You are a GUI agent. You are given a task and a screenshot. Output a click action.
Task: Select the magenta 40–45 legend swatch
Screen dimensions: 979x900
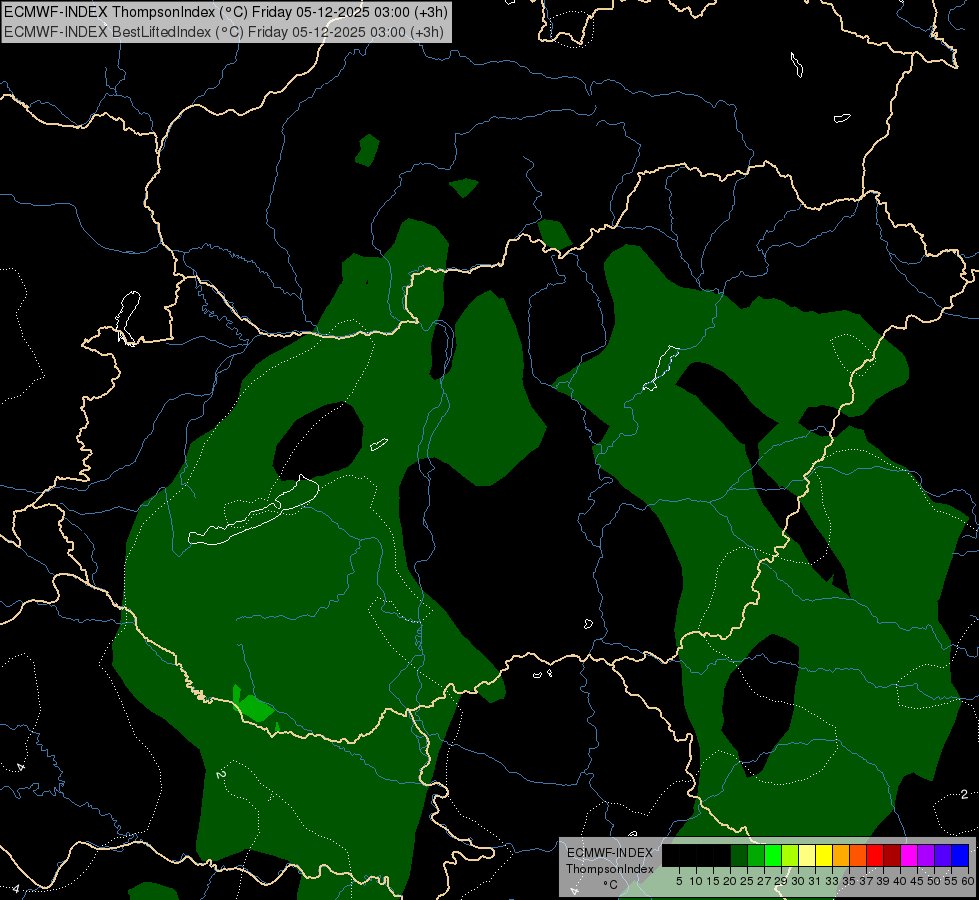point(909,855)
